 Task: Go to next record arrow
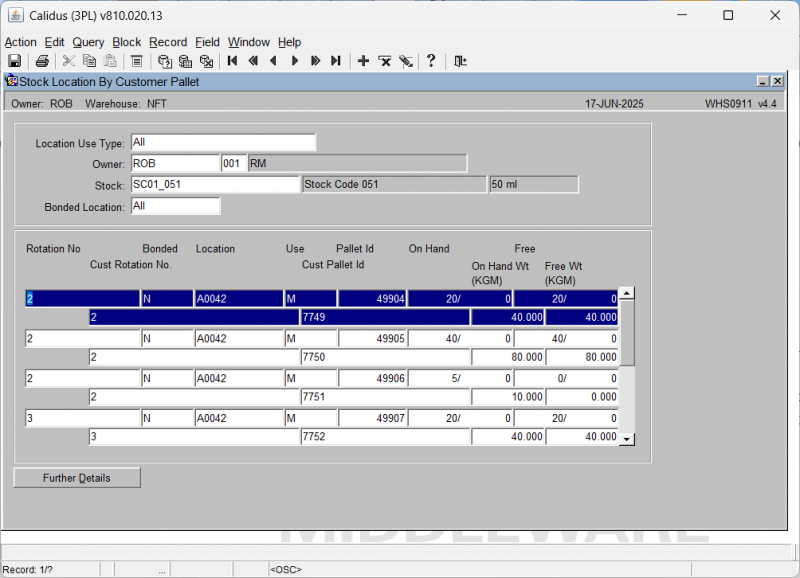(x=294, y=61)
